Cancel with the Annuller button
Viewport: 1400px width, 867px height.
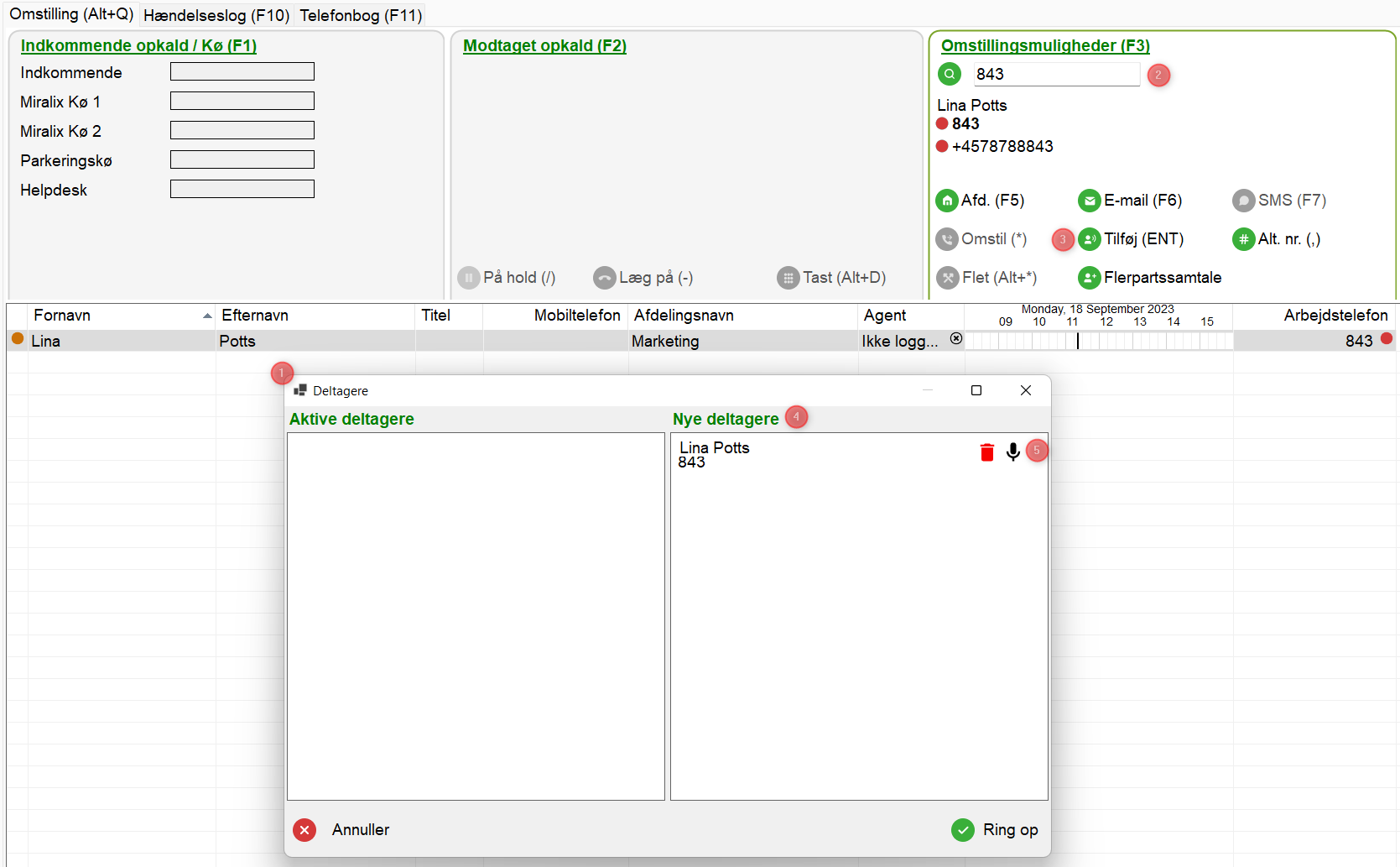304,829
